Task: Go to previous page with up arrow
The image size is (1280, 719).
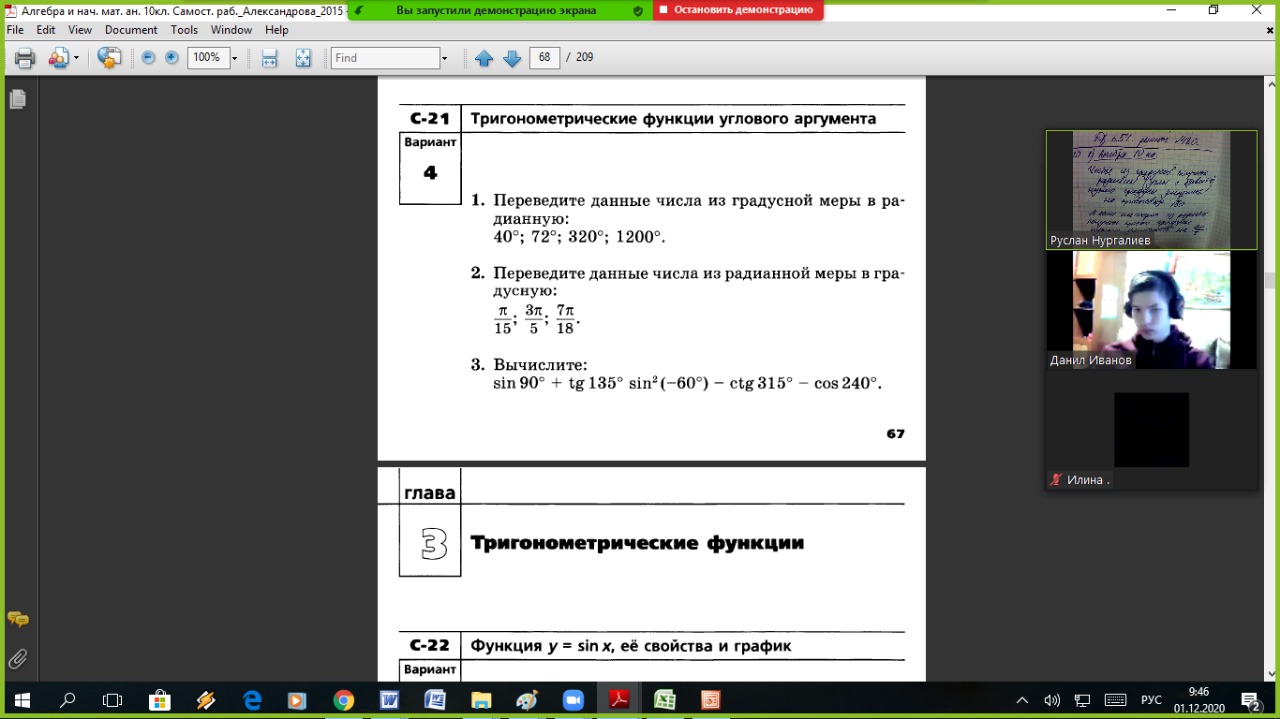Action: pos(484,58)
